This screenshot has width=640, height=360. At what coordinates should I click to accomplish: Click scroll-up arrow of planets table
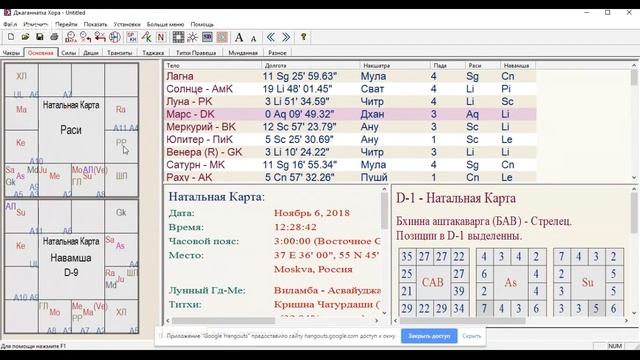[x=634, y=65]
